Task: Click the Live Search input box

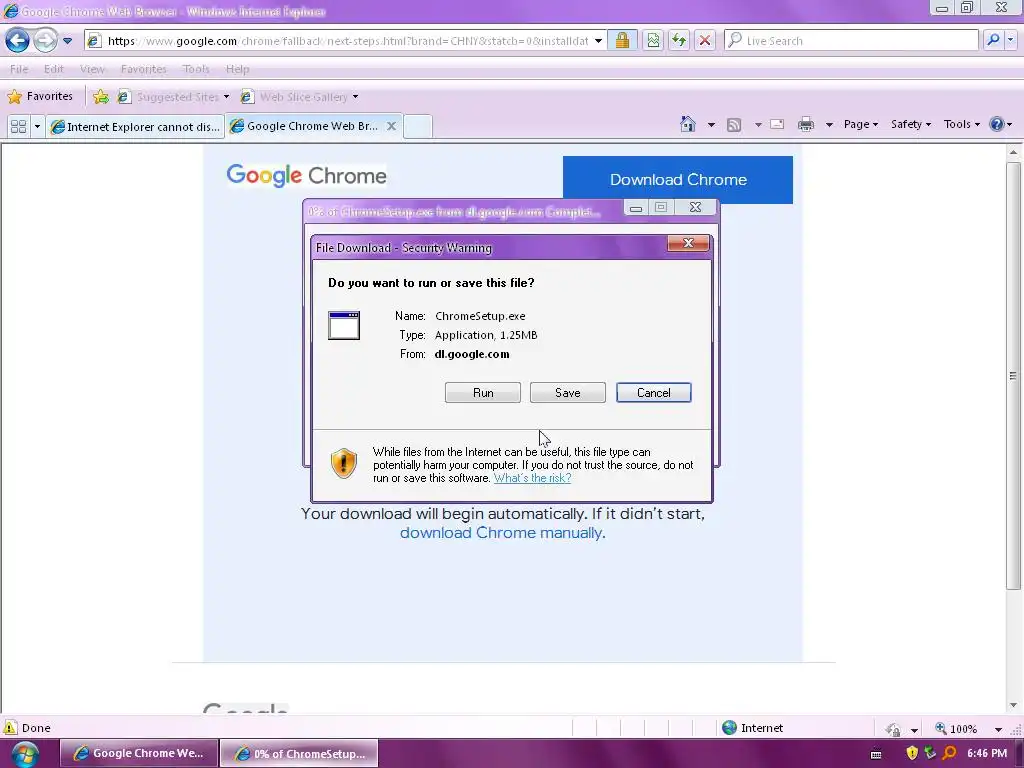Action: 851,40
